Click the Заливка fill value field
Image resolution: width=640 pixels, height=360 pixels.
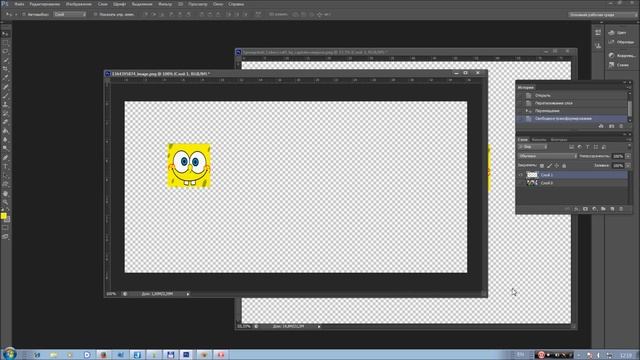[x=618, y=165]
